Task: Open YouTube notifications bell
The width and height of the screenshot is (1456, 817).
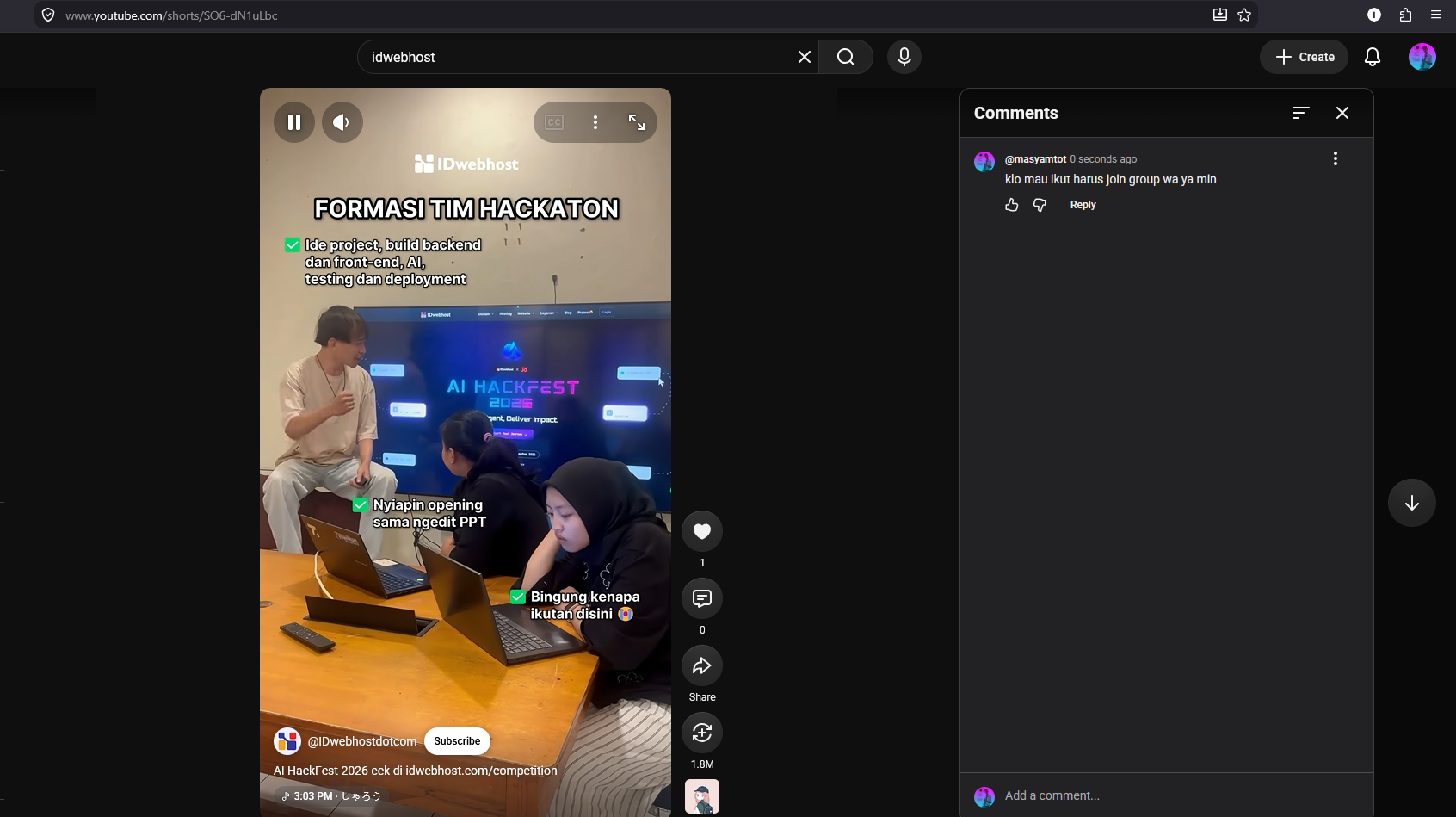Action: (1373, 57)
